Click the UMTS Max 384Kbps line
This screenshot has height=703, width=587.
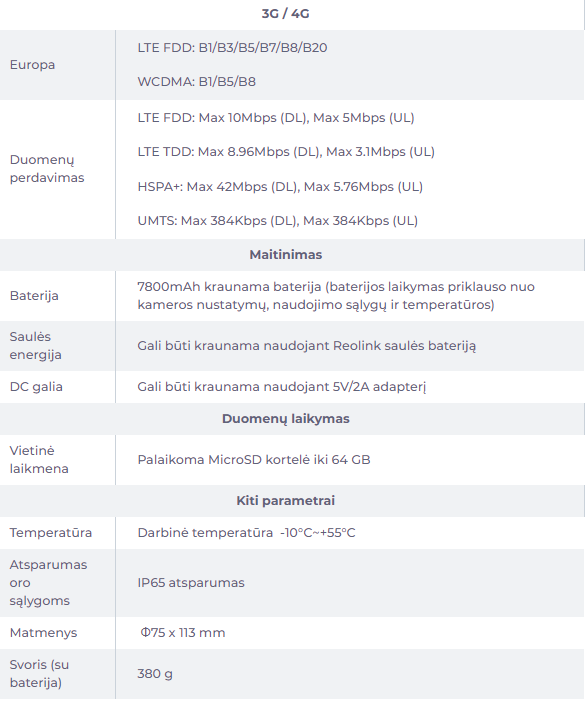(278, 221)
